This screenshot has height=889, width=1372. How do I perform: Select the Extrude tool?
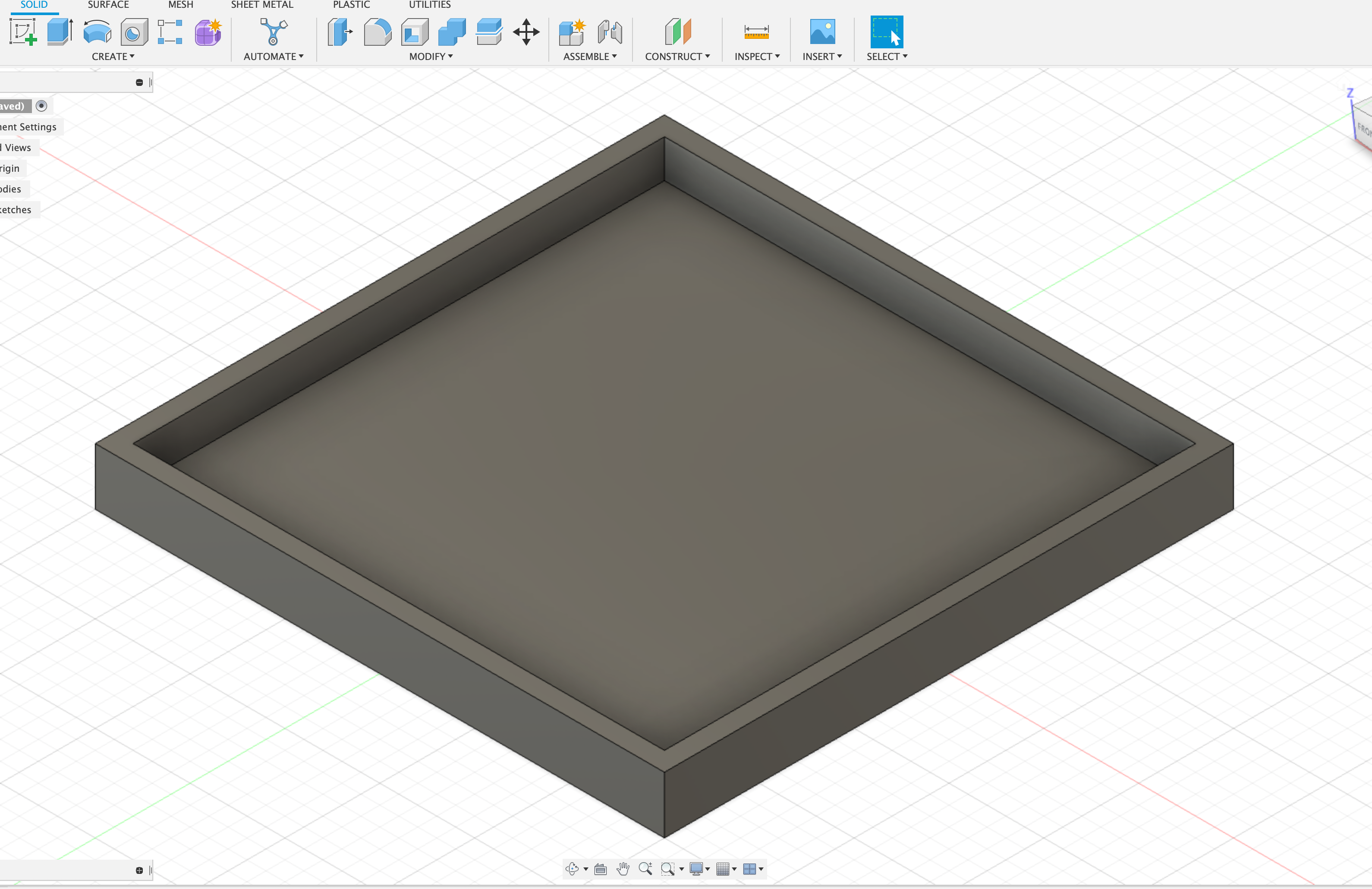pos(60,32)
